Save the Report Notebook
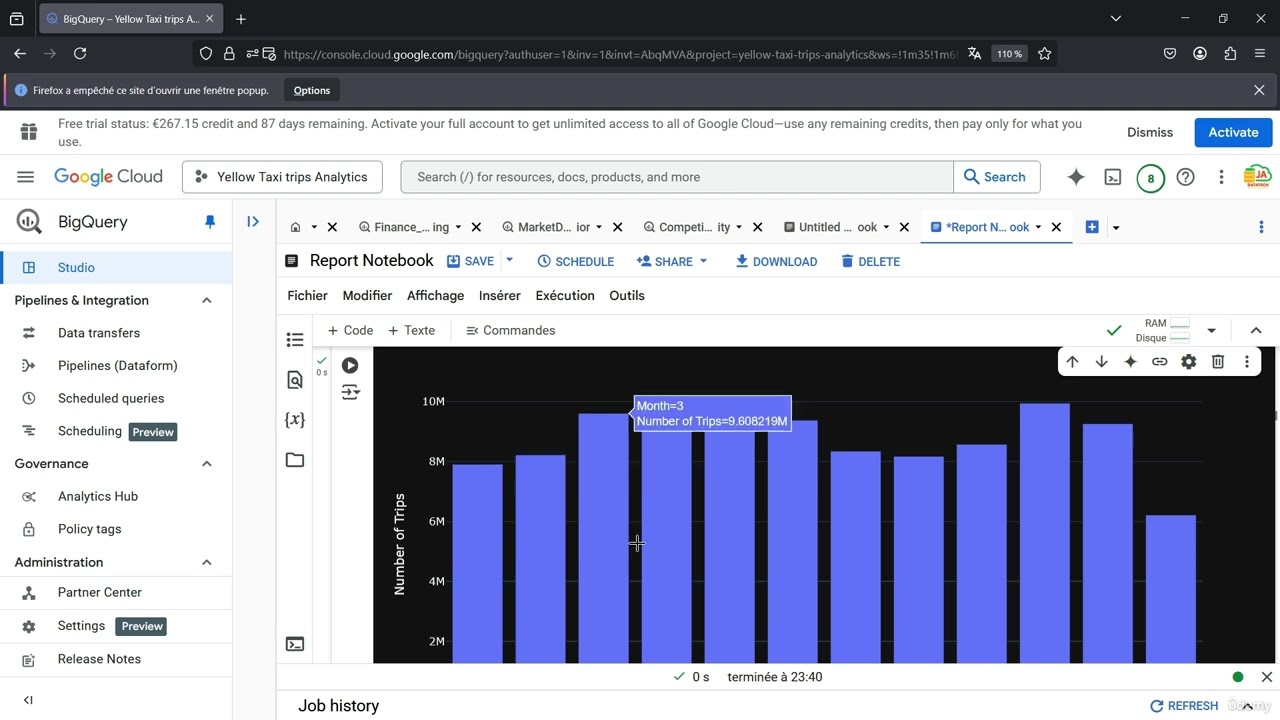The width and height of the screenshot is (1280, 720). coord(470,261)
